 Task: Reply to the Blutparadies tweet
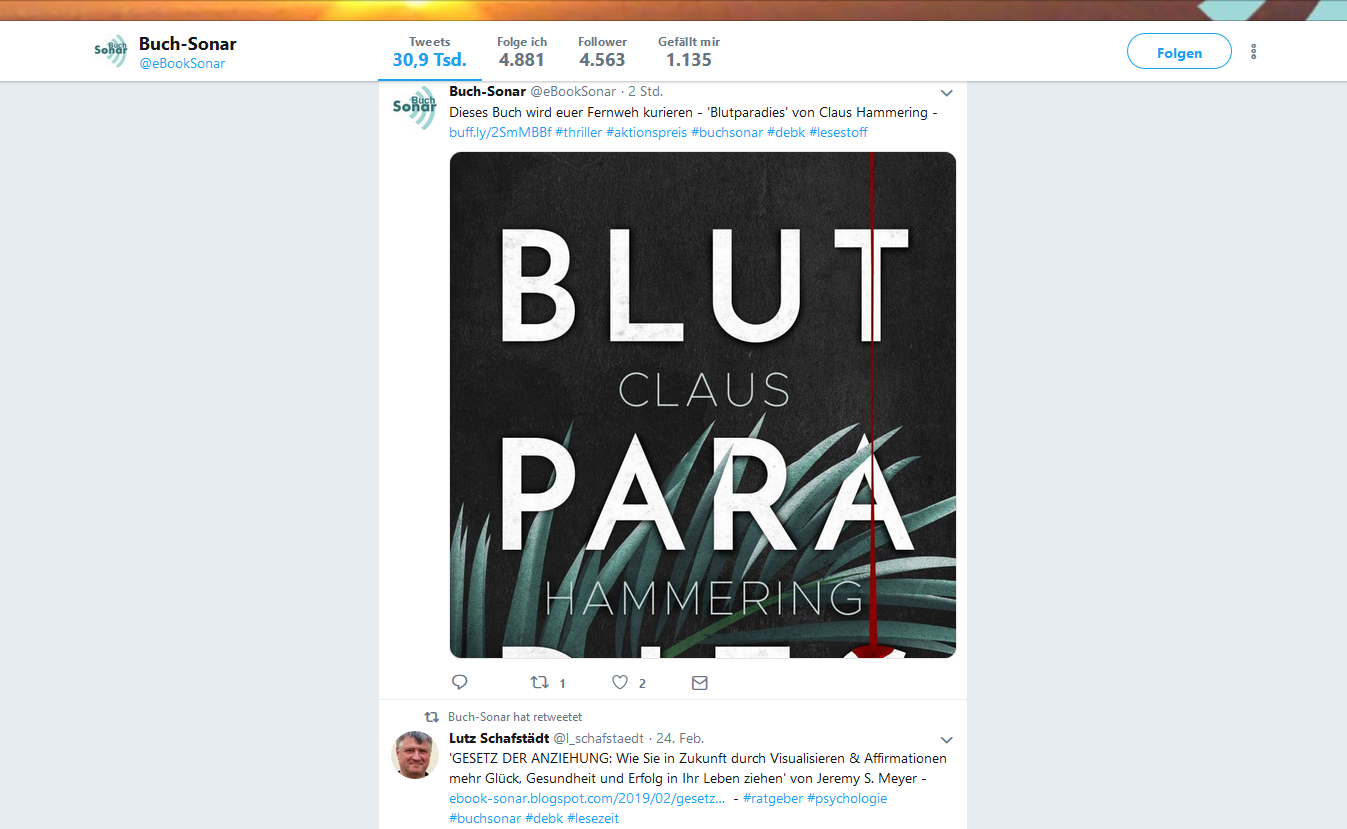460,682
